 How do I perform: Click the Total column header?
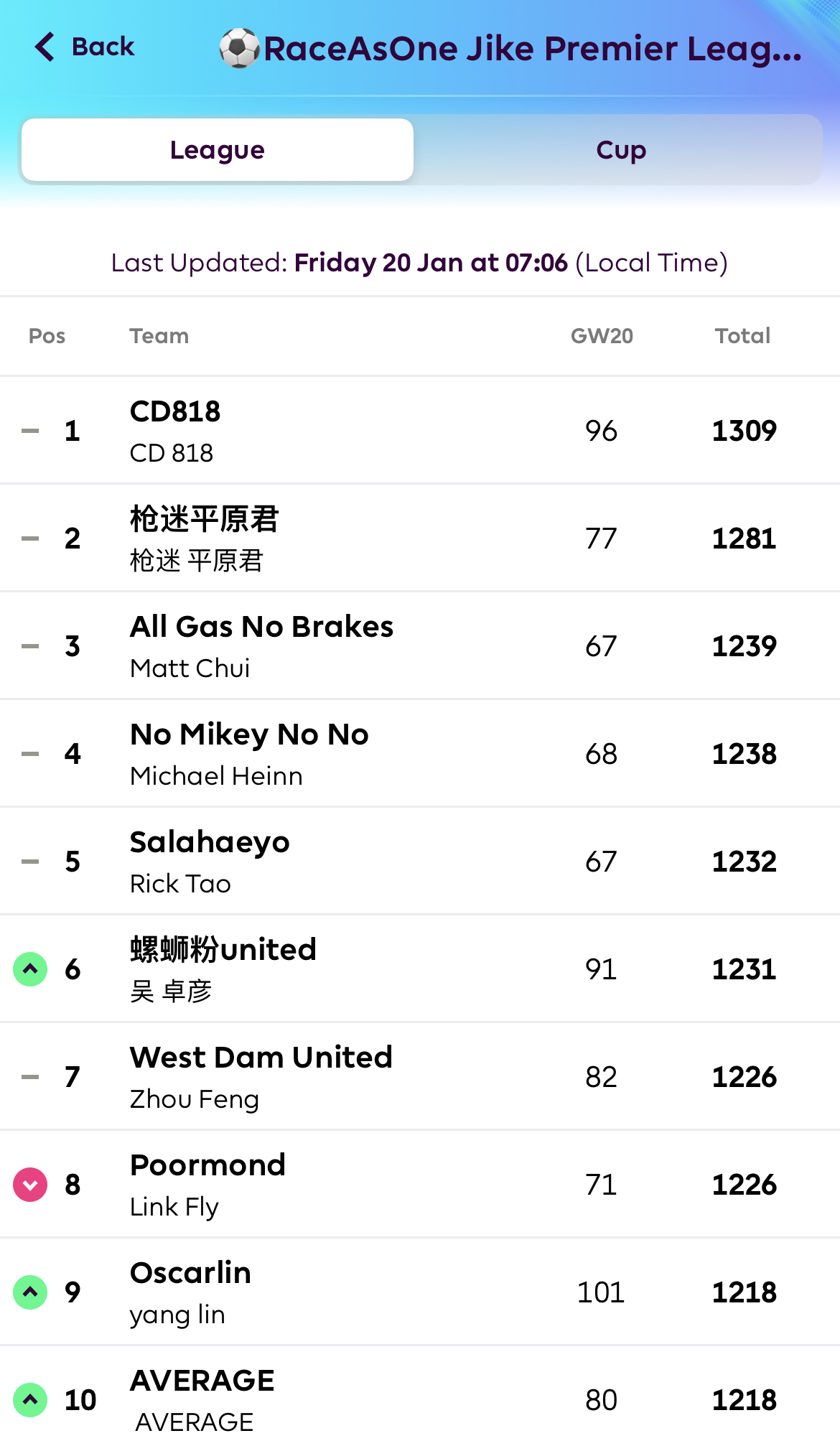(x=742, y=336)
